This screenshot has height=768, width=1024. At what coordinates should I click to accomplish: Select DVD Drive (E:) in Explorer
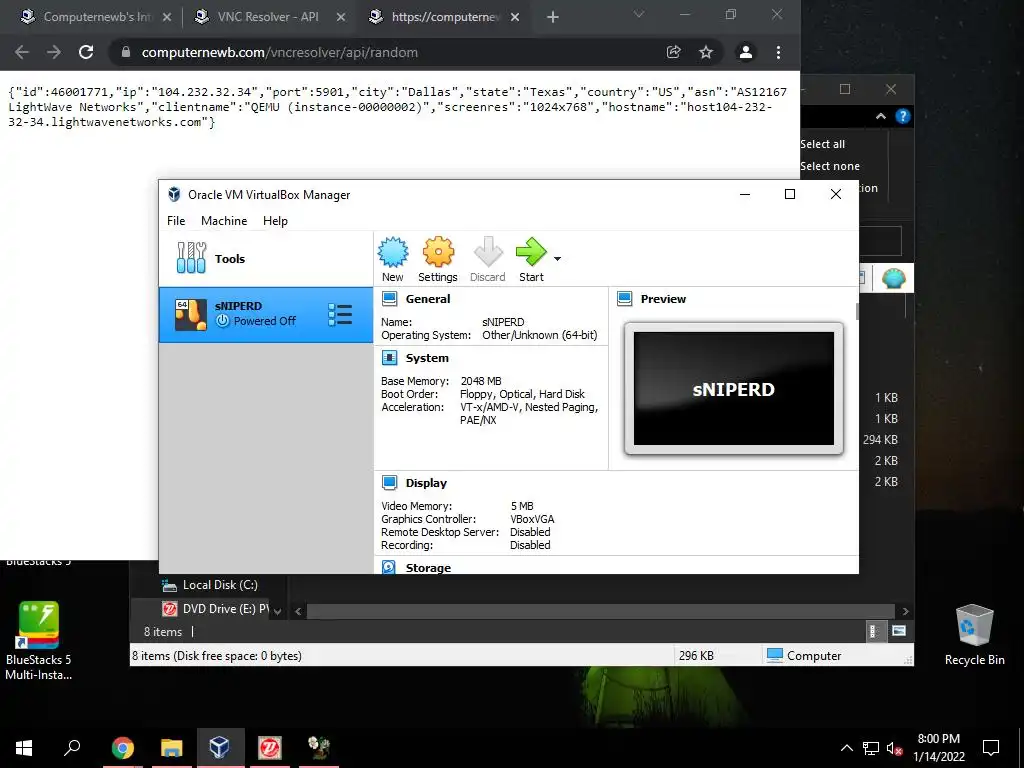[215, 609]
